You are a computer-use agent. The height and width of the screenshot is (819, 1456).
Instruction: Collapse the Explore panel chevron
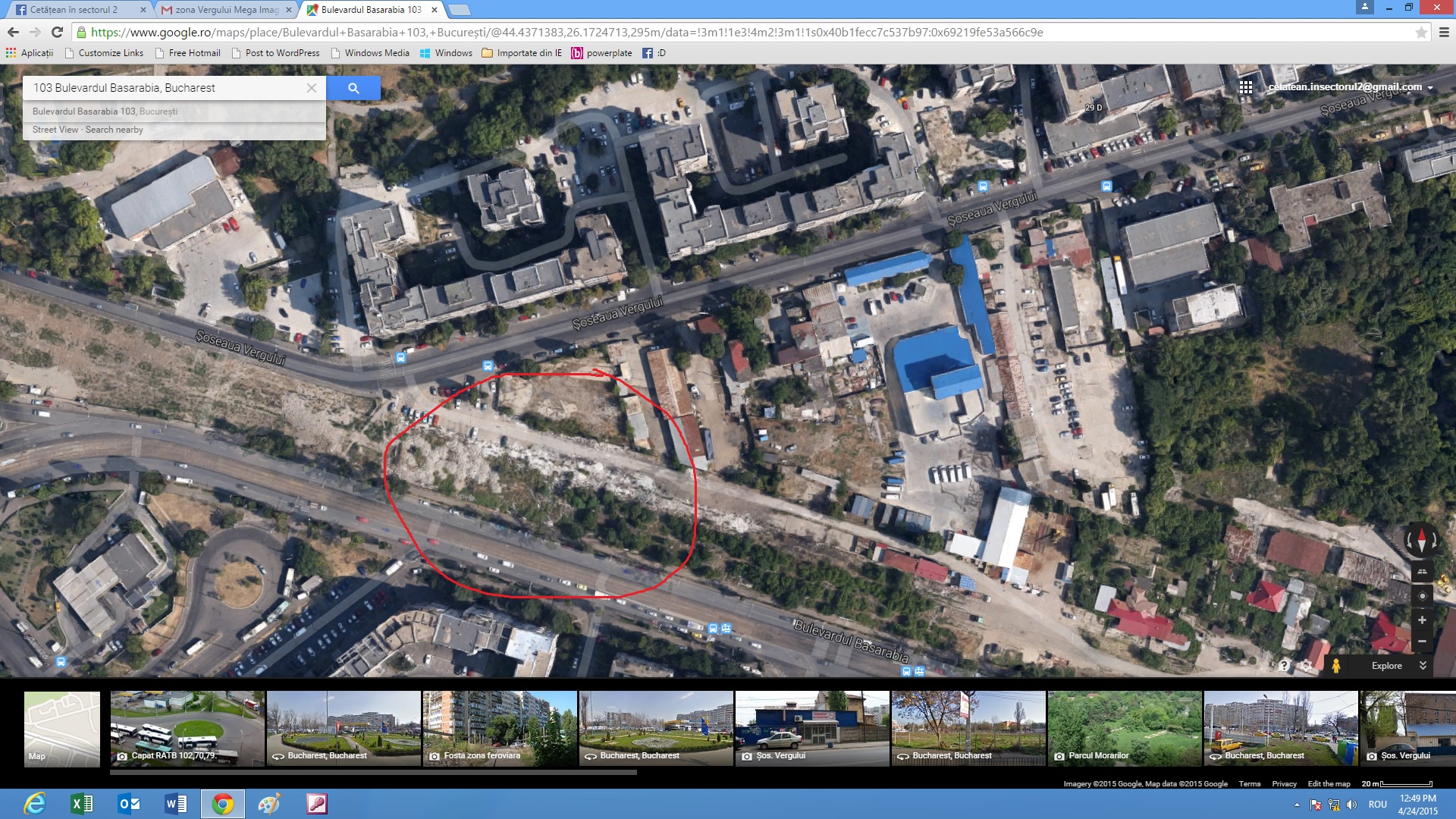pos(1423,666)
